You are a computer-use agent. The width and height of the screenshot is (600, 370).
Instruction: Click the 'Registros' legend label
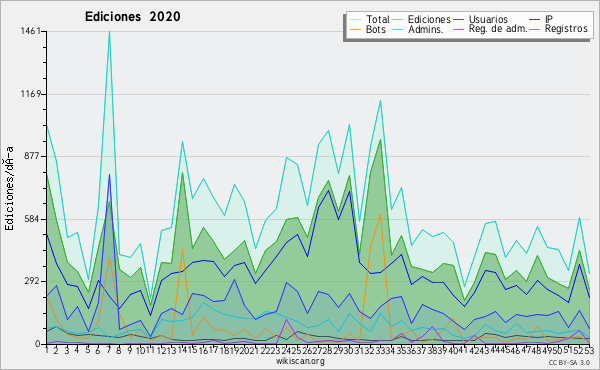[x=566, y=29]
